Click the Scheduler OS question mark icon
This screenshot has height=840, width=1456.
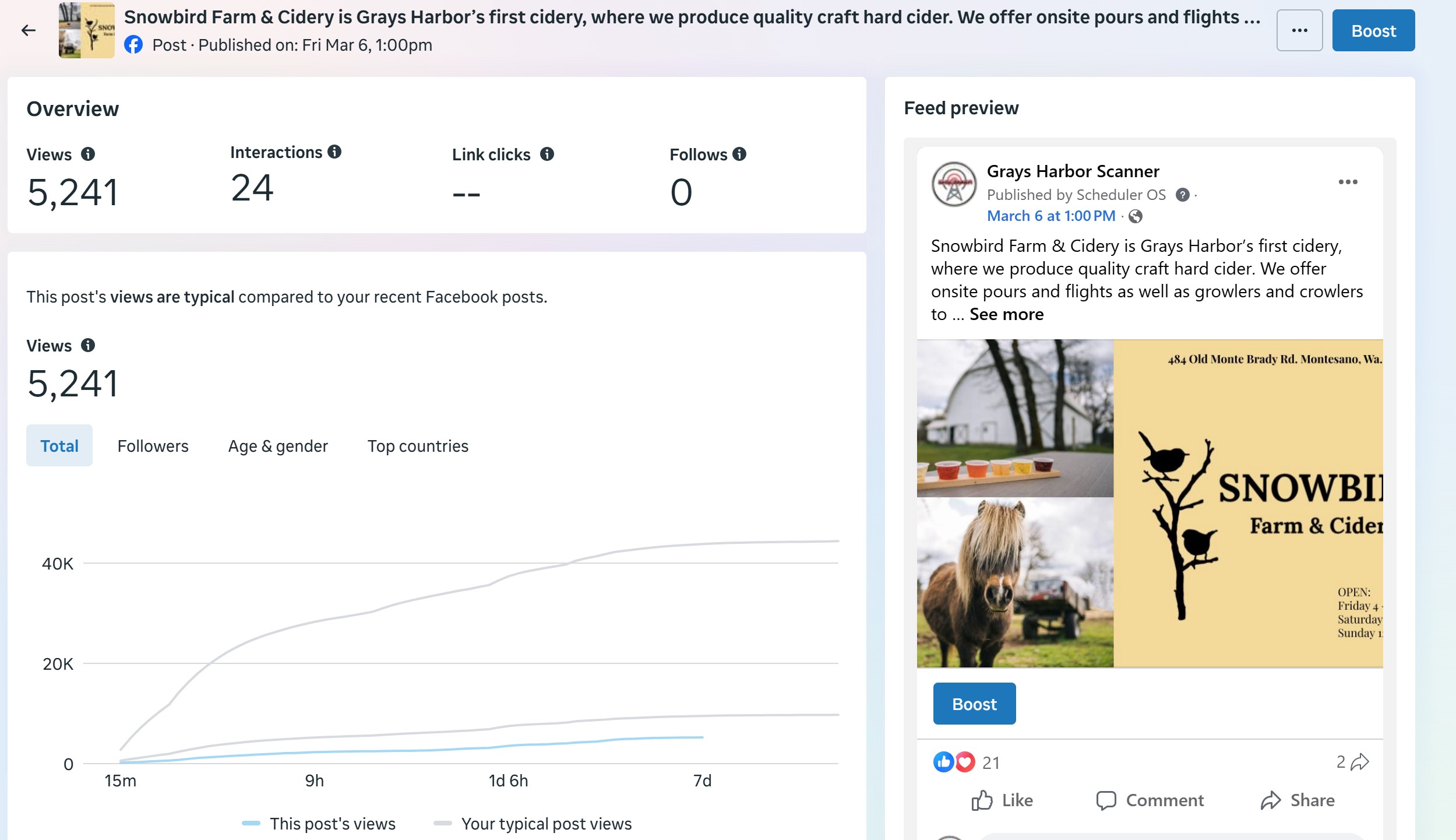click(1182, 195)
